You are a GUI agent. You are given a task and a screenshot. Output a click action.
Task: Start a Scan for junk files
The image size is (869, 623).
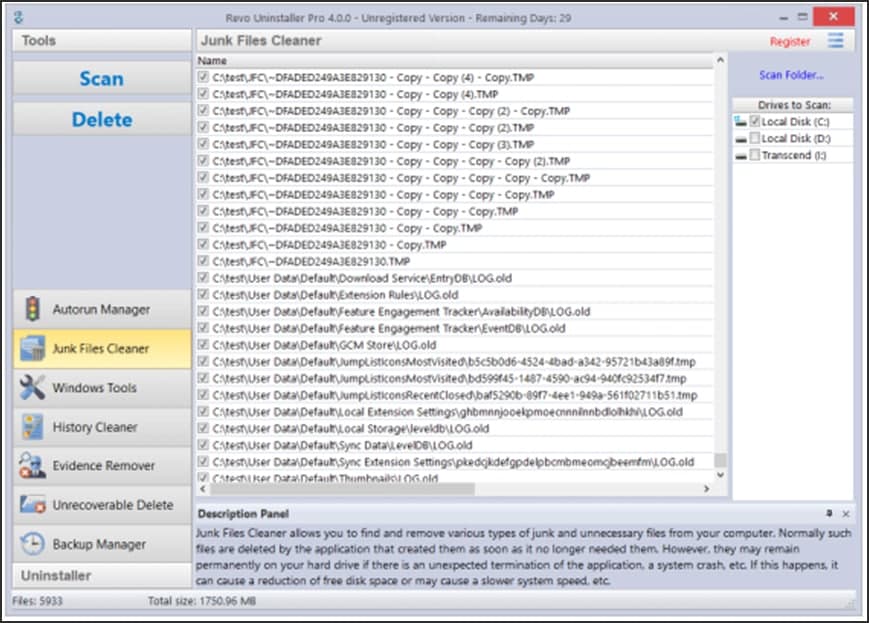tap(100, 78)
